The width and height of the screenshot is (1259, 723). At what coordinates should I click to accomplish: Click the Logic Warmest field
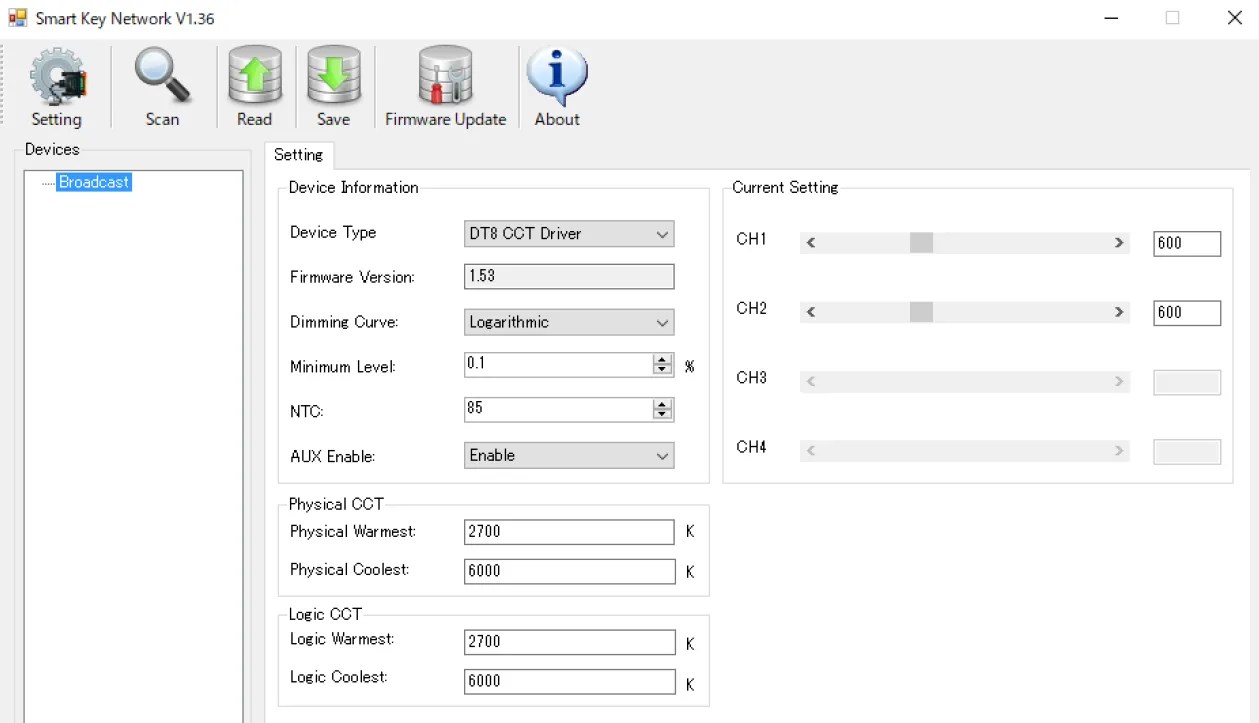click(x=569, y=641)
